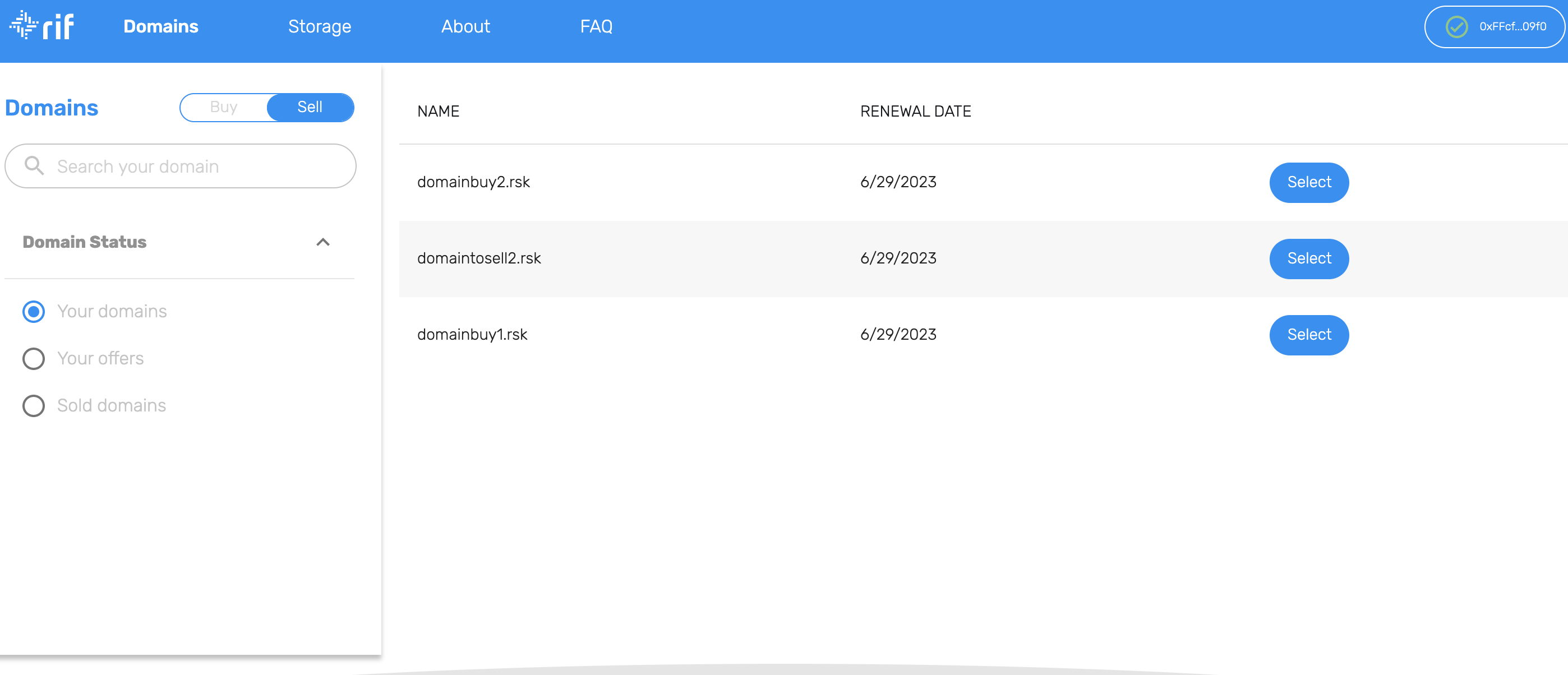This screenshot has width=1568, height=675.
Task: Select the Your offers radio button
Action: pyautogui.click(x=34, y=358)
